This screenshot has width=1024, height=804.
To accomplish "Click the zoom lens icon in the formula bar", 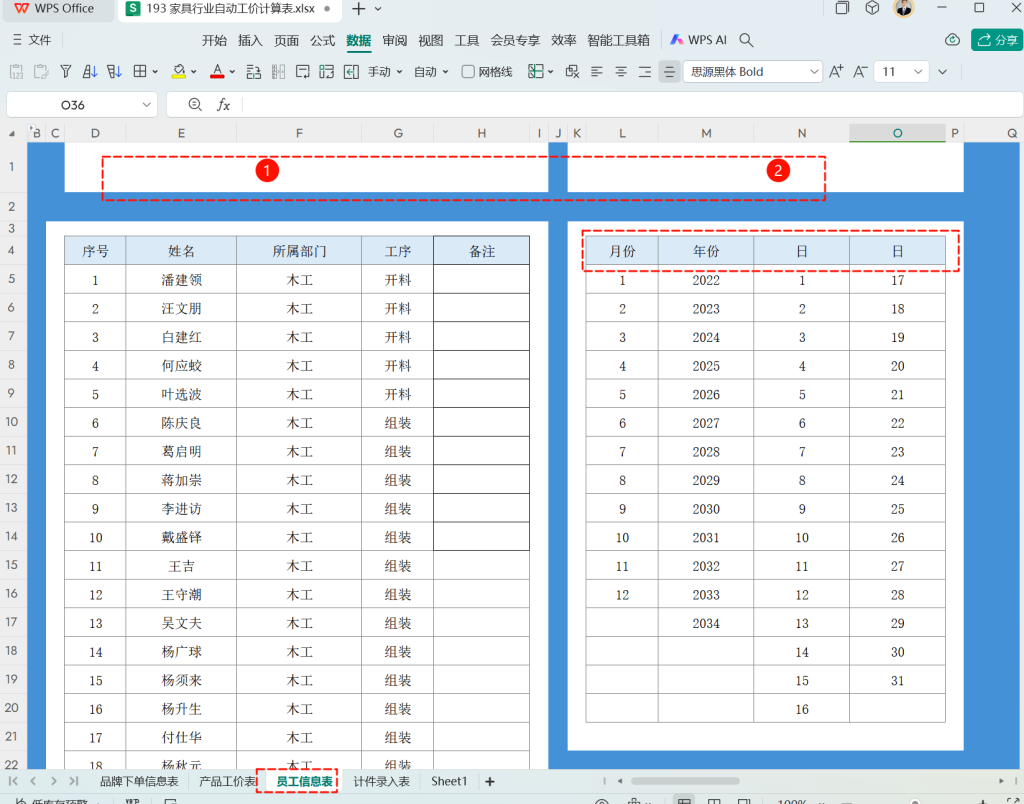I will coord(195,105).
